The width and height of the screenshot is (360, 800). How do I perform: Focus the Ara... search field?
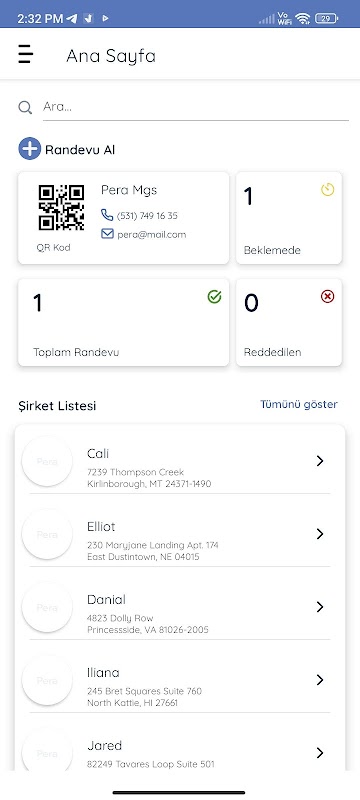[196, 107]
